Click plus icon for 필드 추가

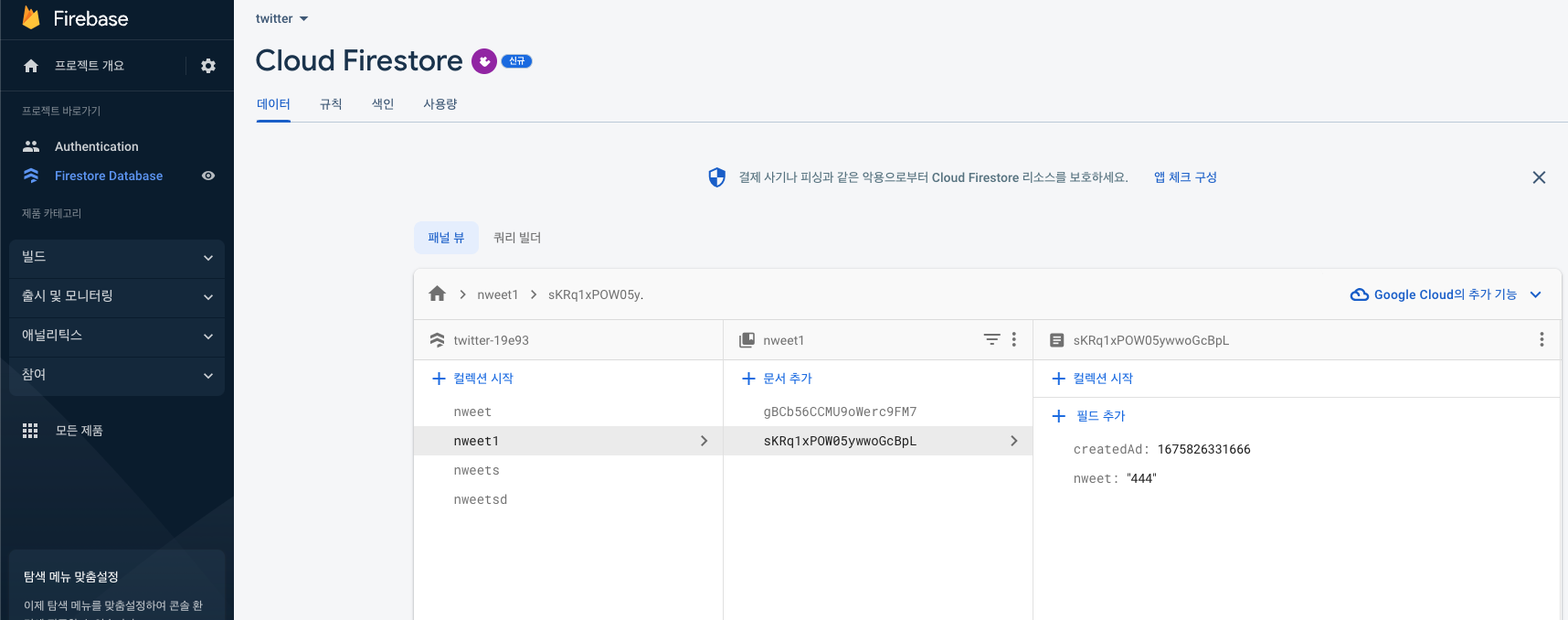click(1059, 416)
